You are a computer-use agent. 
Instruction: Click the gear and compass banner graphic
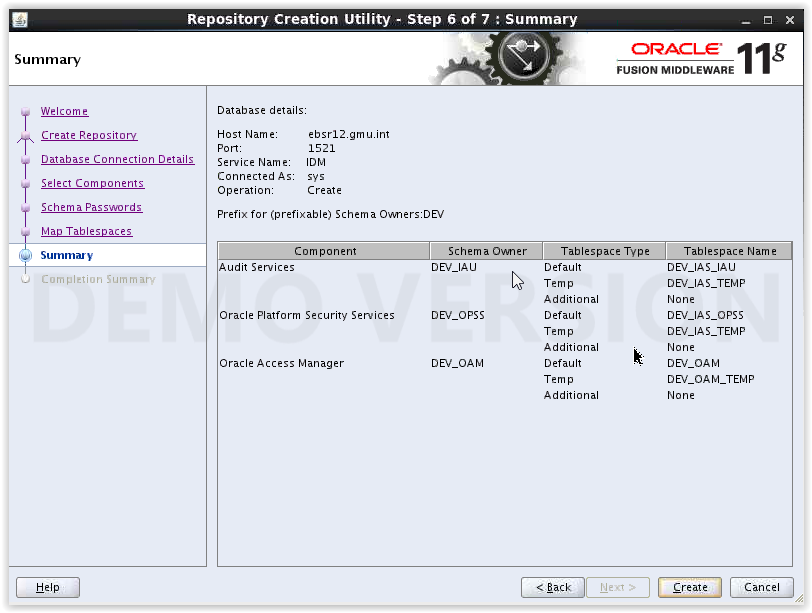(508, 58)
